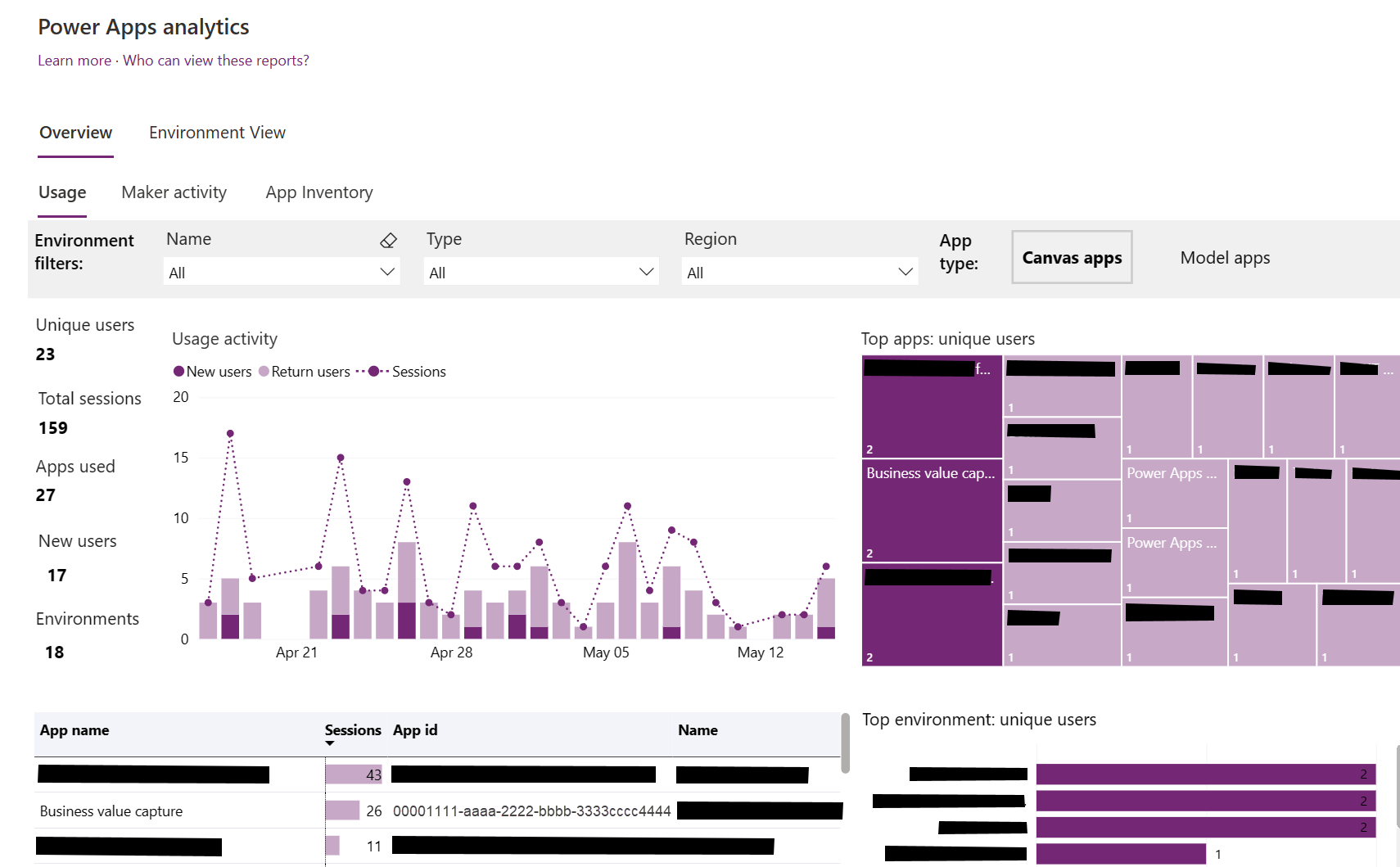Viewport: 1400px width, 867px height.
Task: Click the Apr 21 axis label
Action: tap(296, 653)
